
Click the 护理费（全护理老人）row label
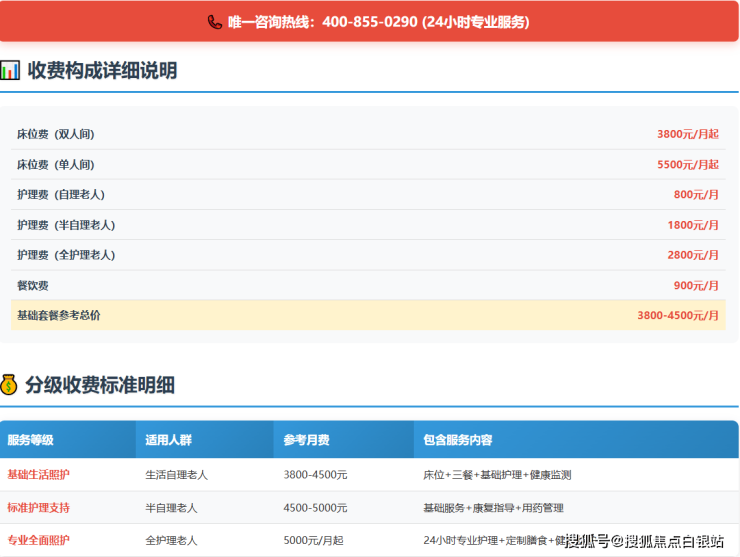(66, 255)
